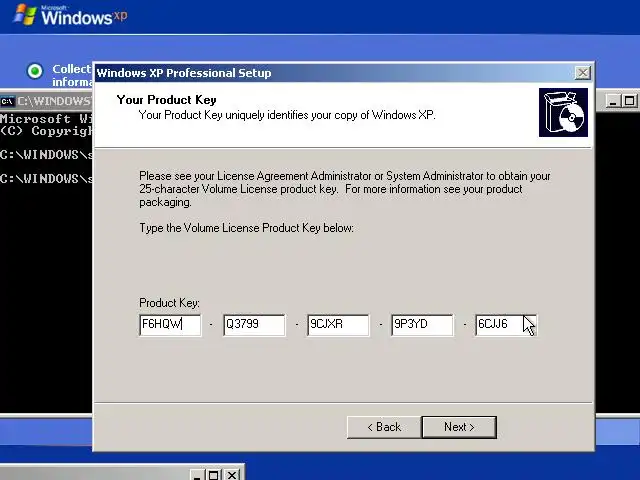
Task: Click the Next button in Setup
Action: click(459, 427)
